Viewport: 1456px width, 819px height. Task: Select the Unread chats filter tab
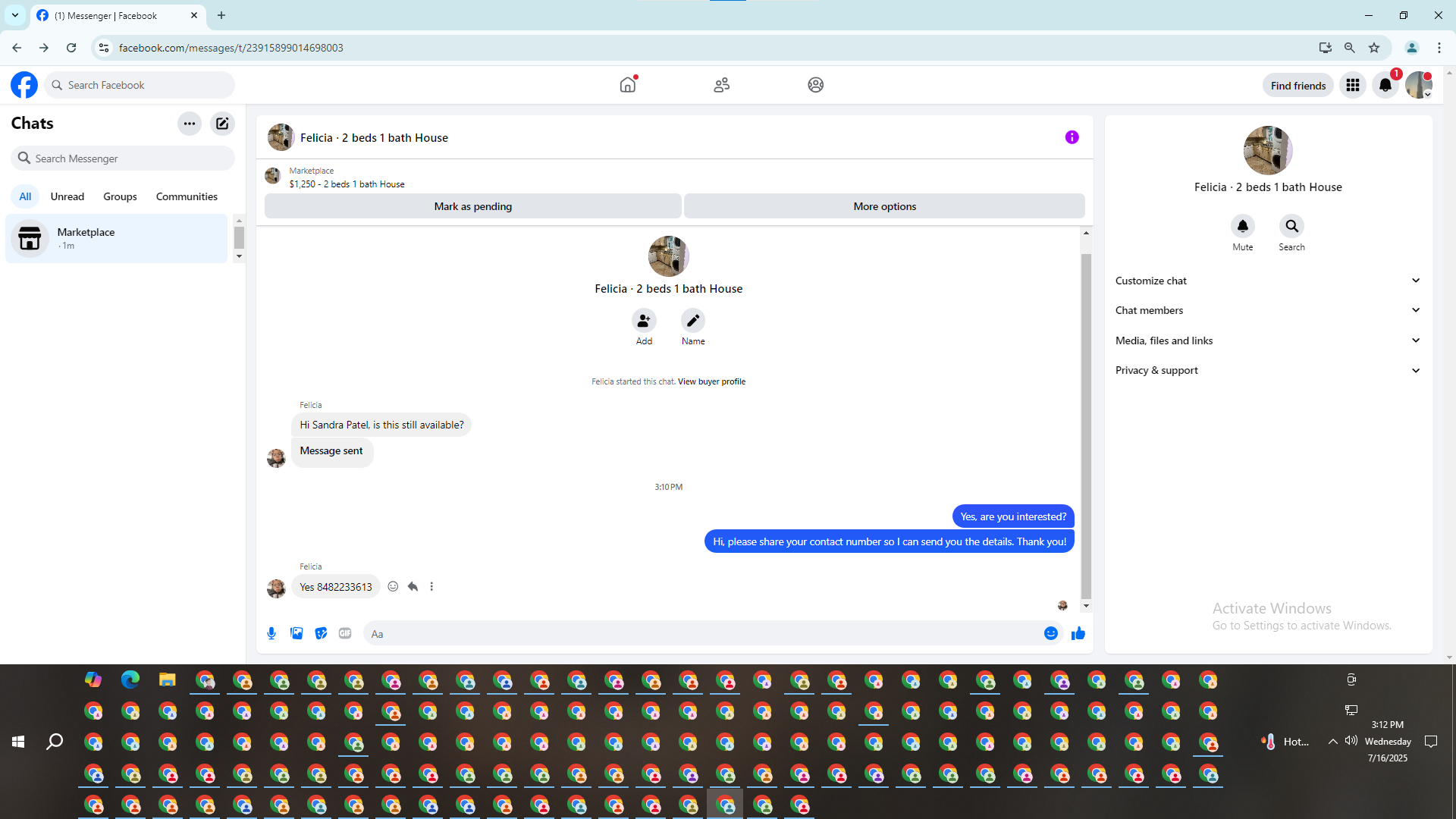point(67,196)
